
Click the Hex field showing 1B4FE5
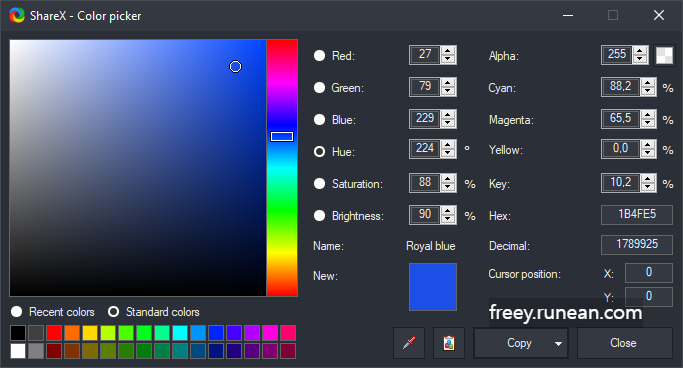point(637,215)
